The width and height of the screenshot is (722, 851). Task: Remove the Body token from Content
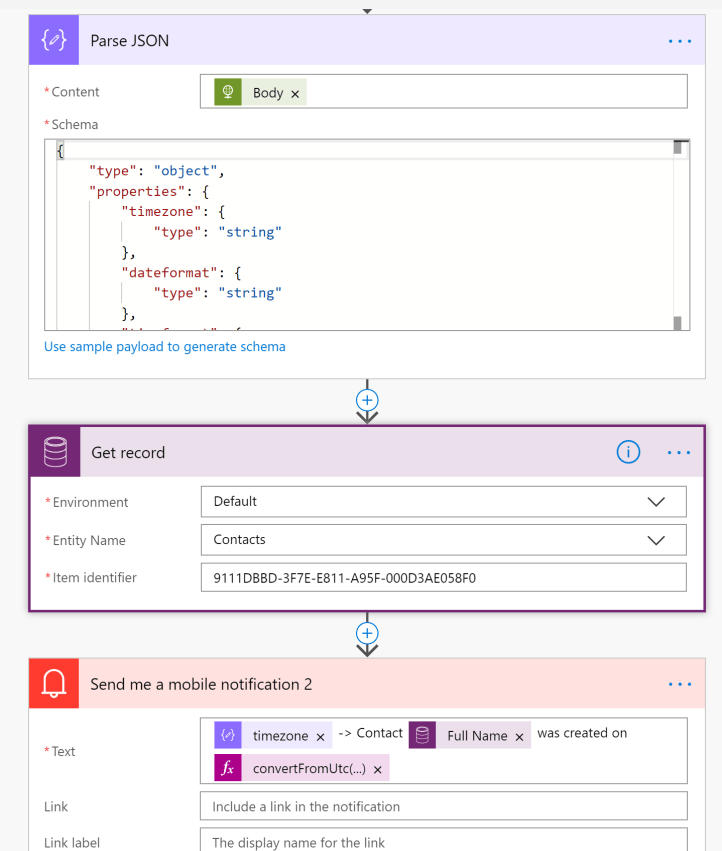295,93
